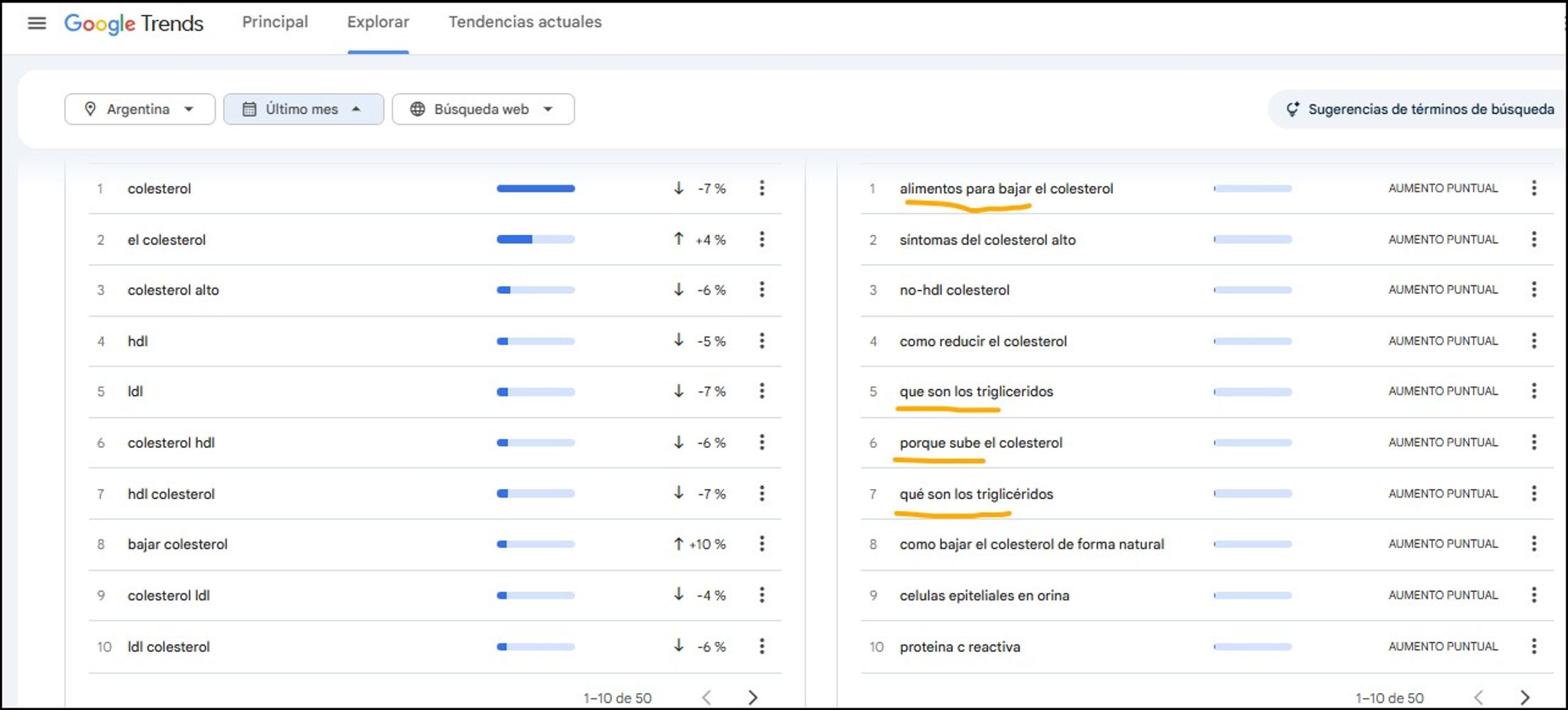Image resolution: width=1568 pixels, height=710 pixels.
Task: Open the 'Último mes' time range dropdown
Action: [x=304, y=109]
